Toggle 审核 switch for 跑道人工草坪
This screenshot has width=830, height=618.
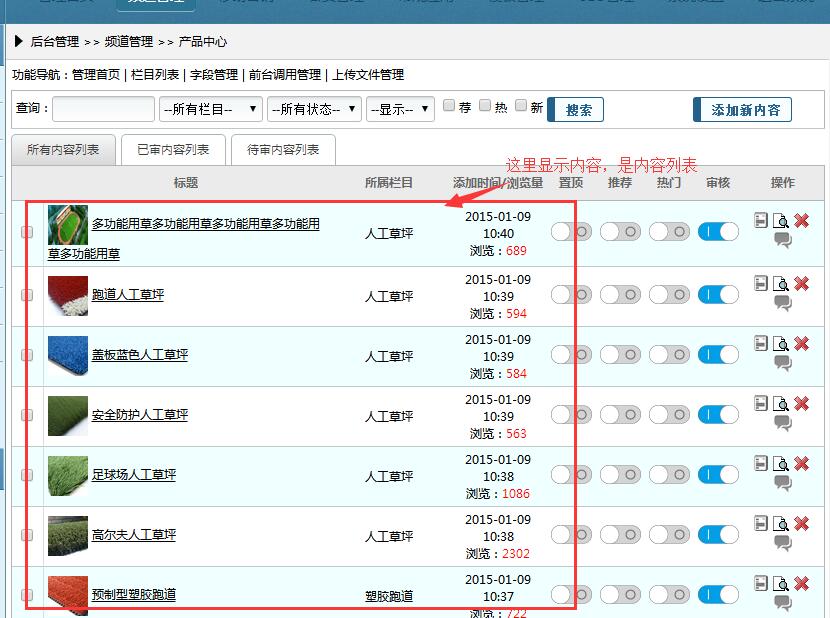click(718, 294)
